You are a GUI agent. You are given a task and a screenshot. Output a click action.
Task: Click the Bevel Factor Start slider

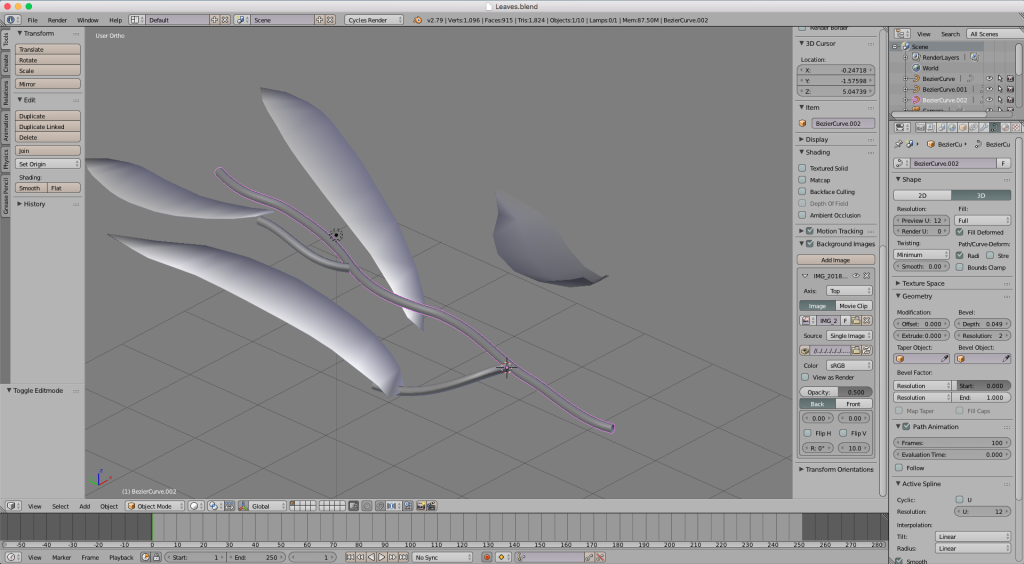coord(982,385)
